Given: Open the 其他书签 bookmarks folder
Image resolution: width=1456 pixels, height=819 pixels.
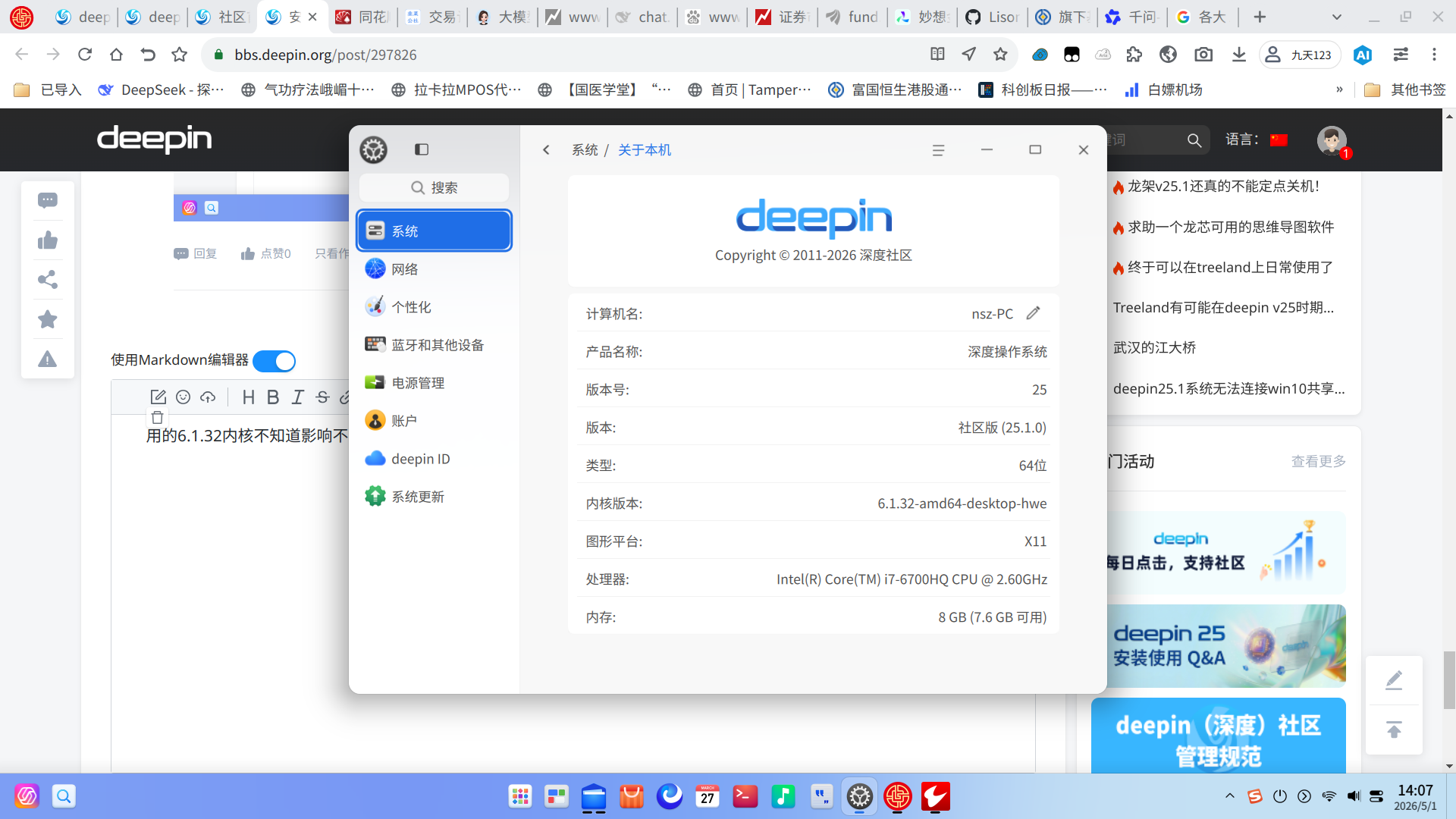Looking at the screenshot, I should pyautogui.click(x=1405, y=89).
